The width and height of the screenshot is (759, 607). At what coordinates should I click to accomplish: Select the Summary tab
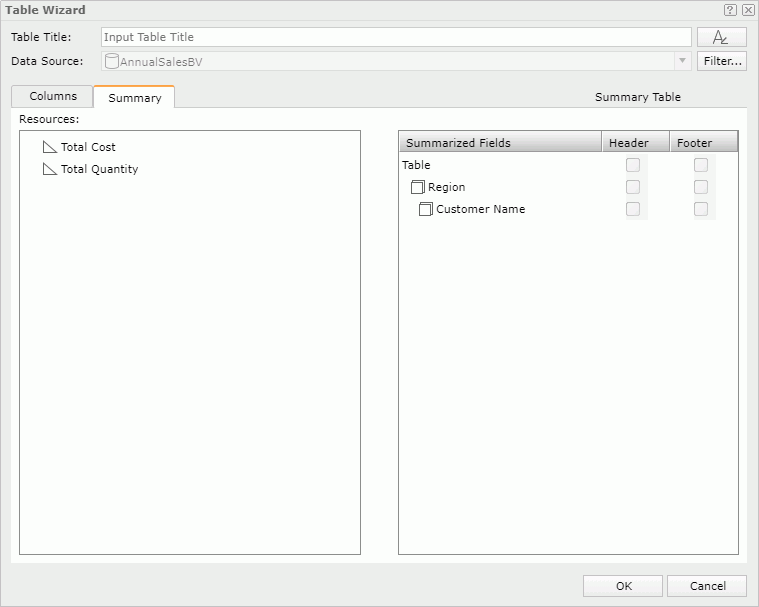pyautogui.click(x=134, y=98)
